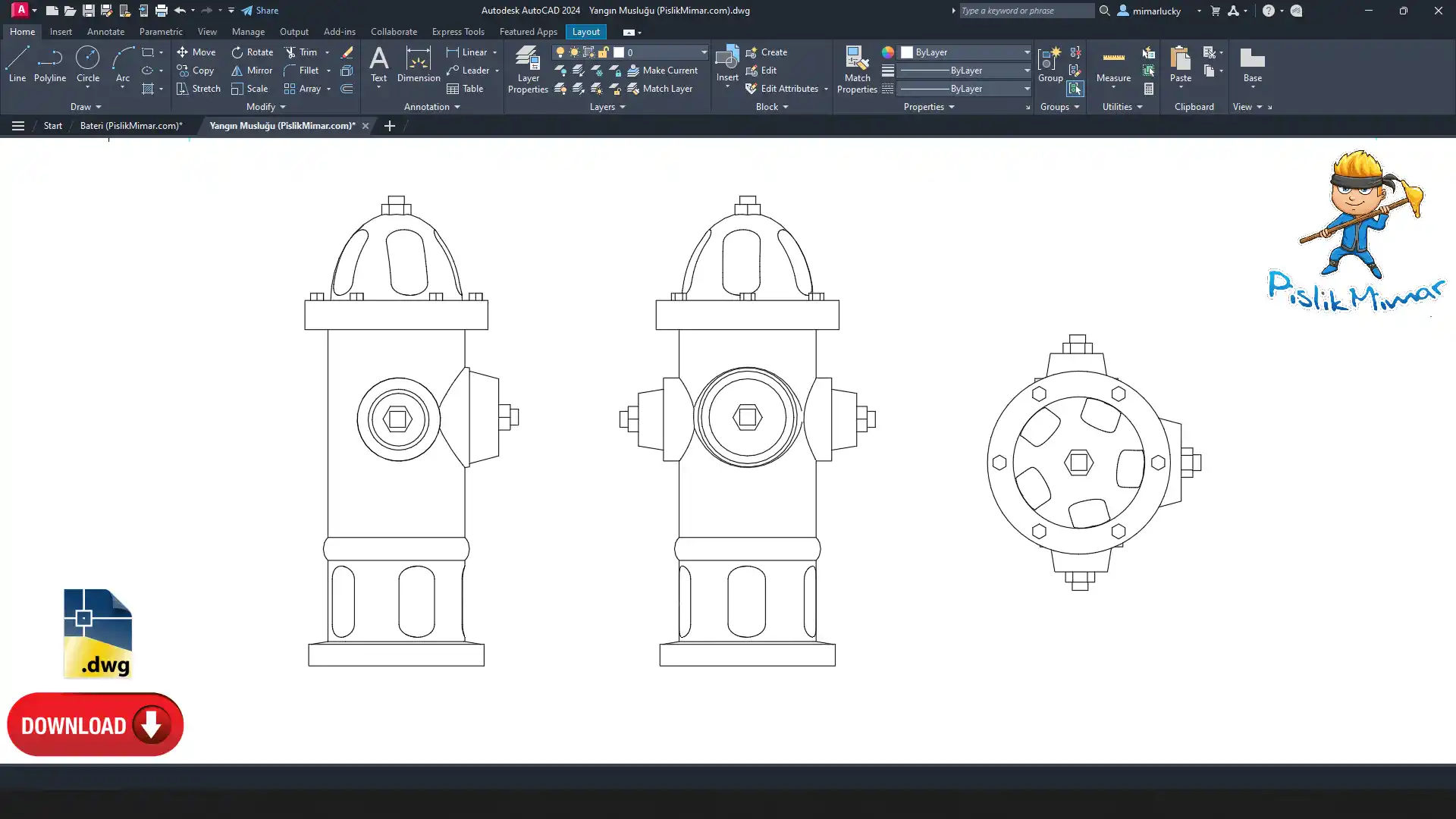Toggle layer on/off lightbulb icon
Image resolution: width=1456 pixels, height=819 pixels.
coord(560,52)
